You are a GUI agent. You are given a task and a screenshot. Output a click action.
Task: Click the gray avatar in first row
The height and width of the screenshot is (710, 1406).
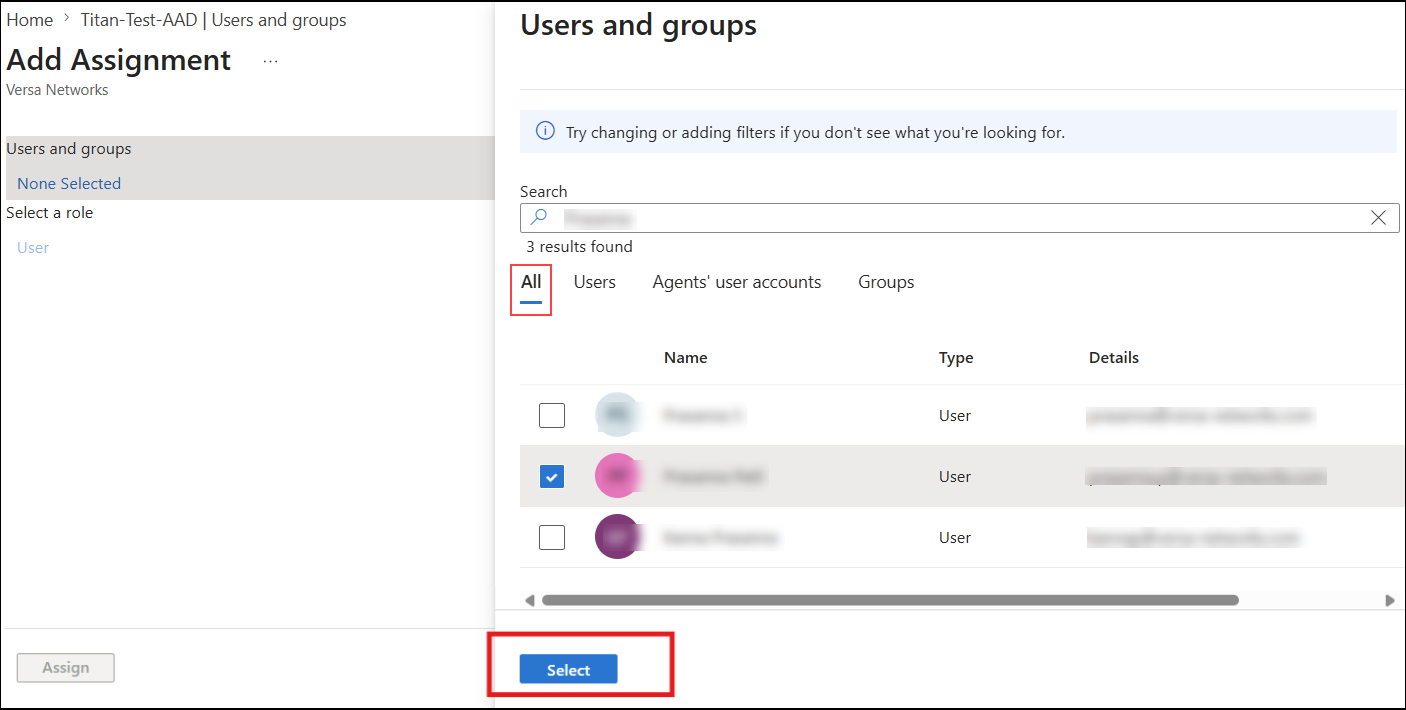point(617,414)
